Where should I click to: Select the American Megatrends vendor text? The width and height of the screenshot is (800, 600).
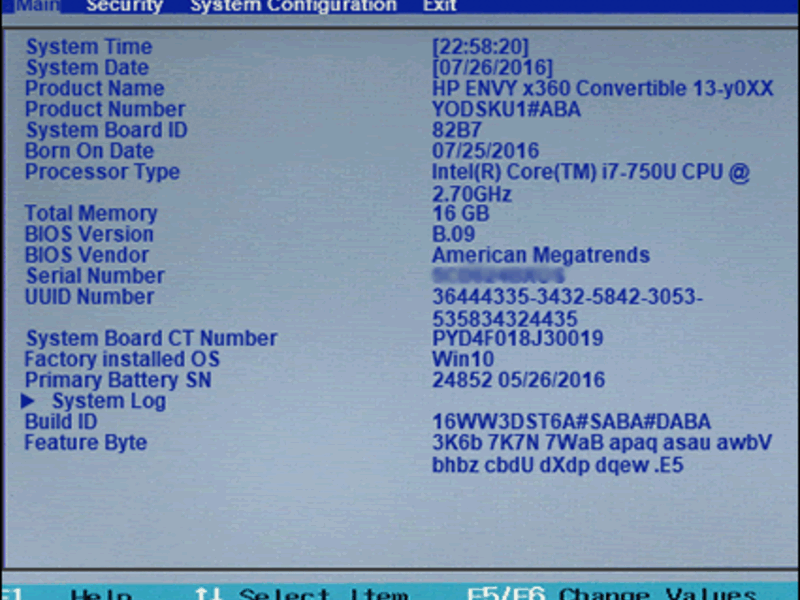pos(541,256)
